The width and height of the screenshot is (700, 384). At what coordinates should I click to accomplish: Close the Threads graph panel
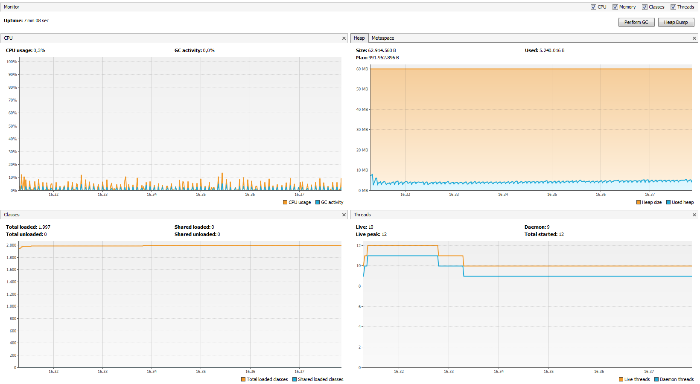(x=694, y=215)
